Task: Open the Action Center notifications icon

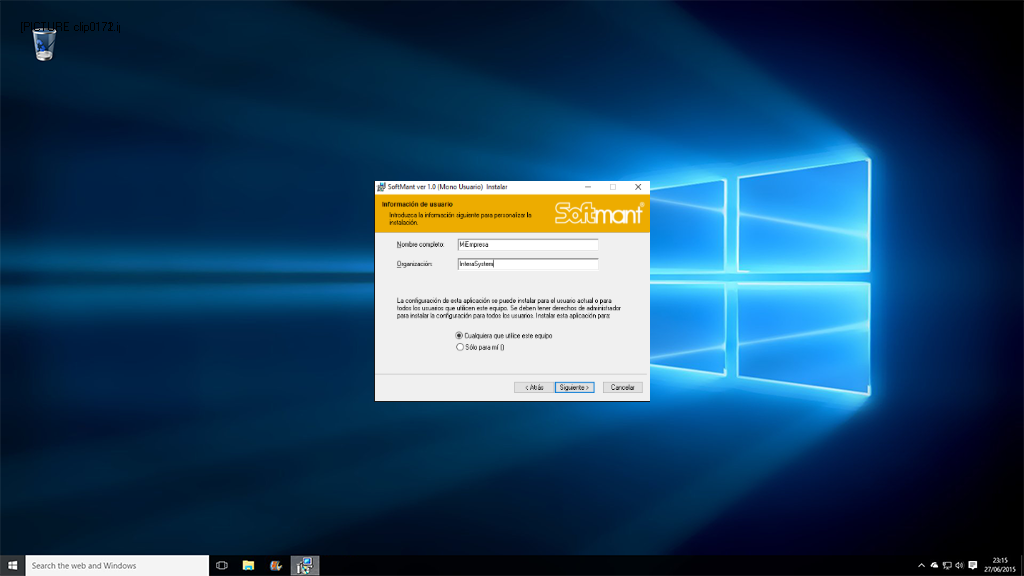Action: [973, 565]
